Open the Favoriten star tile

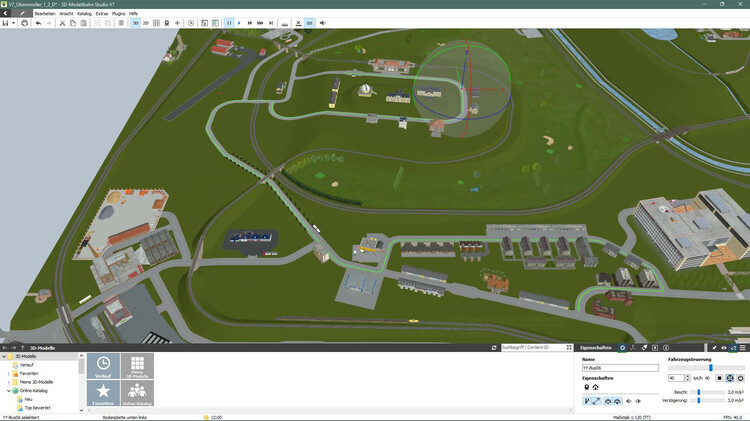pos(103,393)
